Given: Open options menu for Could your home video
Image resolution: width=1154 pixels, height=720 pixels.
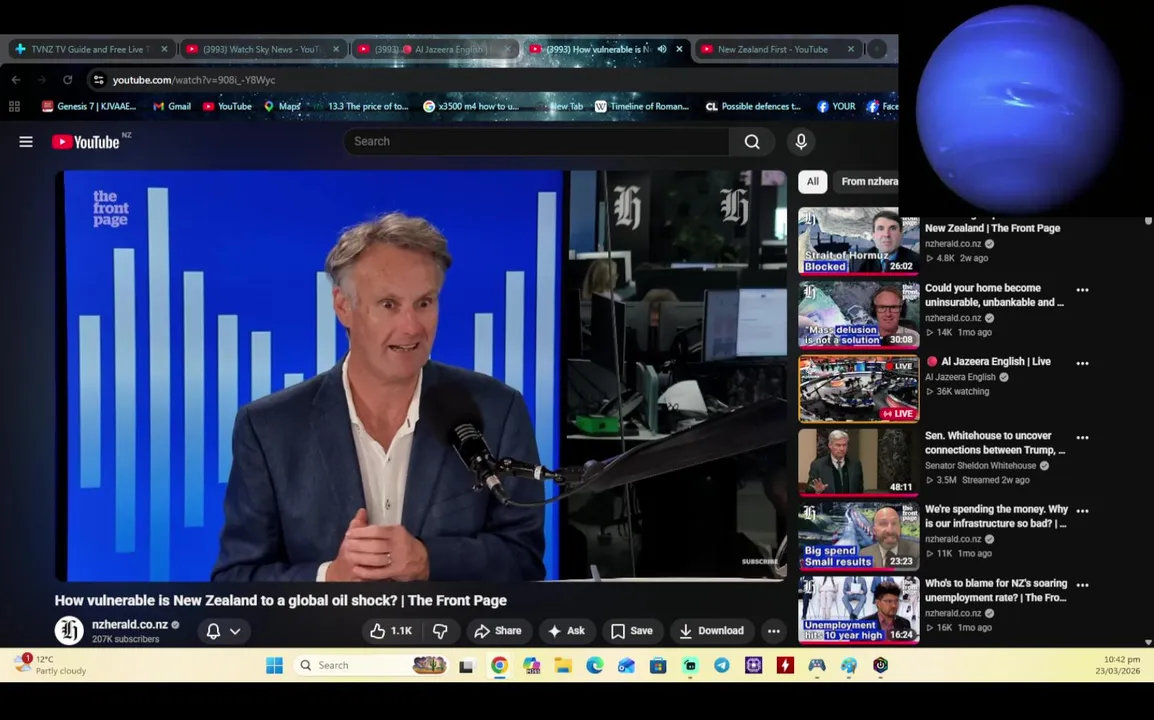Looking at the screenshot, I should [x=1083, y=290].
